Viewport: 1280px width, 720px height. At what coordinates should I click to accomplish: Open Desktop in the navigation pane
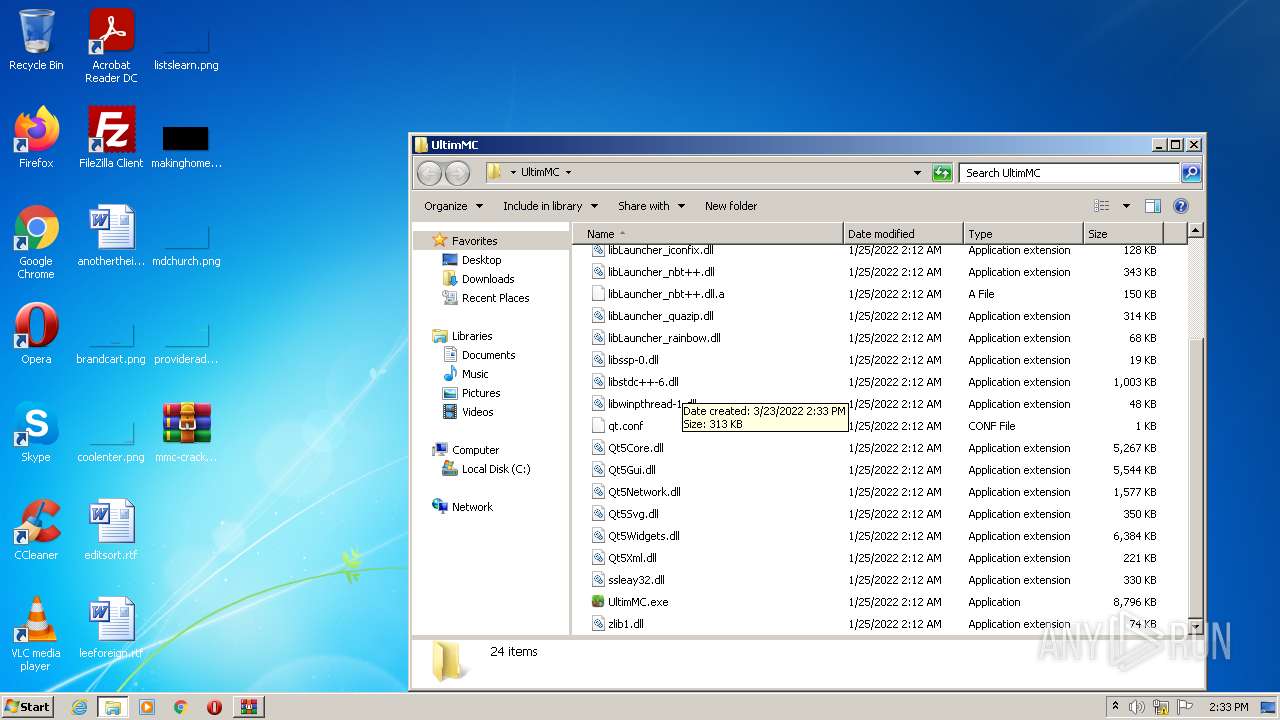click(481, 260)
